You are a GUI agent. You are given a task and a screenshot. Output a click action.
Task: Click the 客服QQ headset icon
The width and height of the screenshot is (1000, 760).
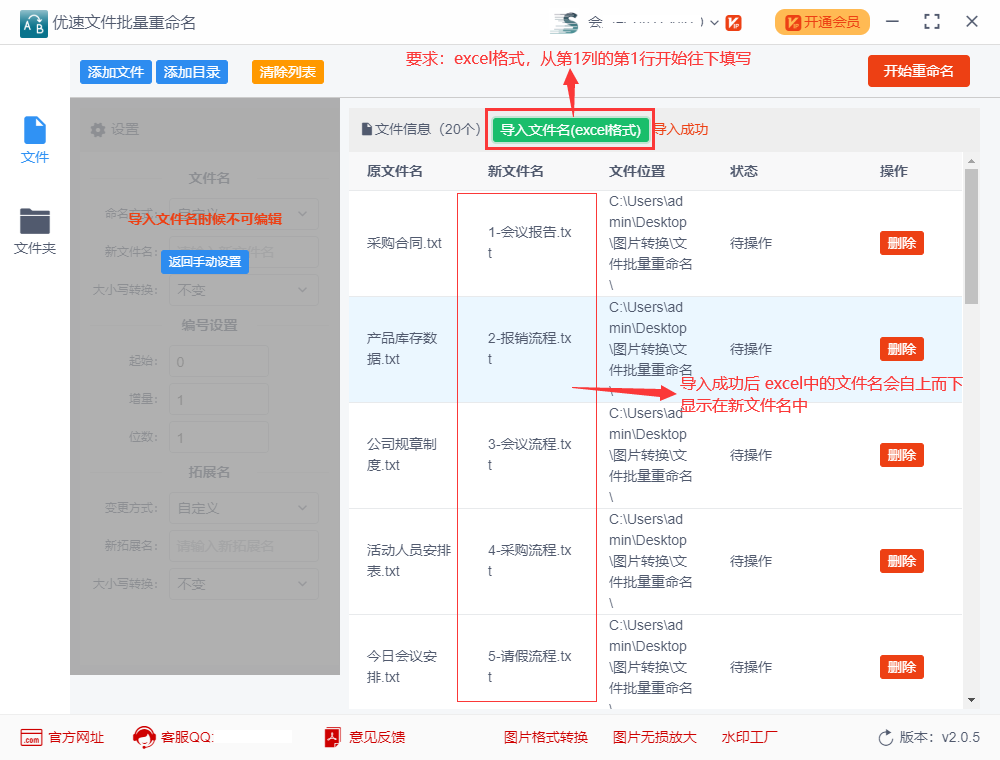coord(143,737)
